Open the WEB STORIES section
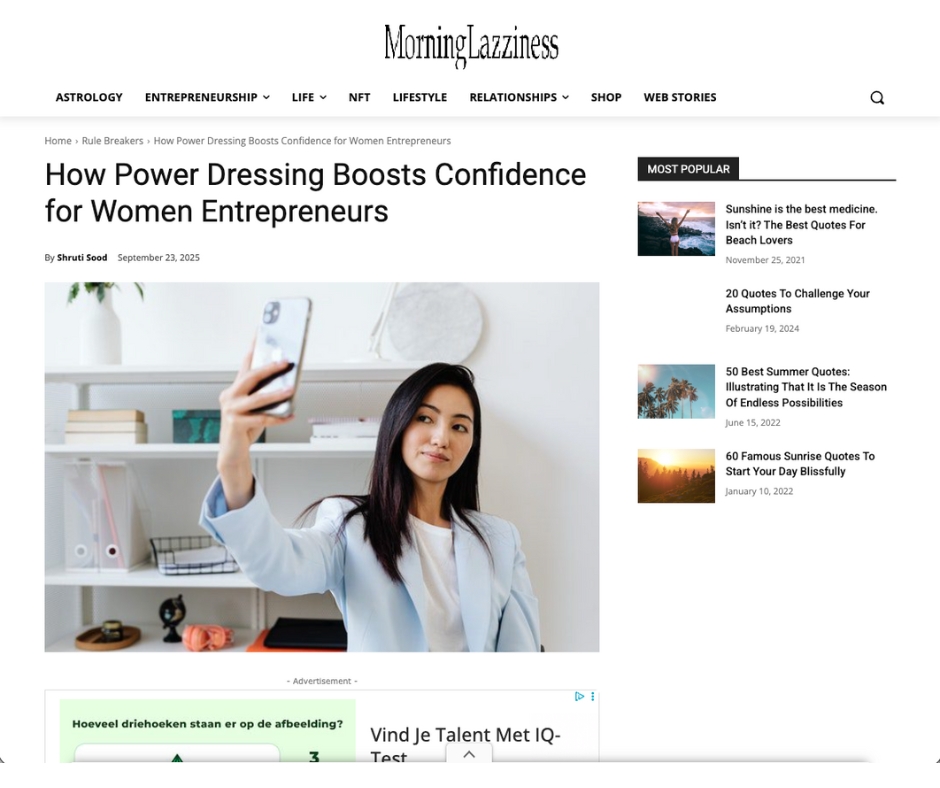 click(x=680, y=97)
